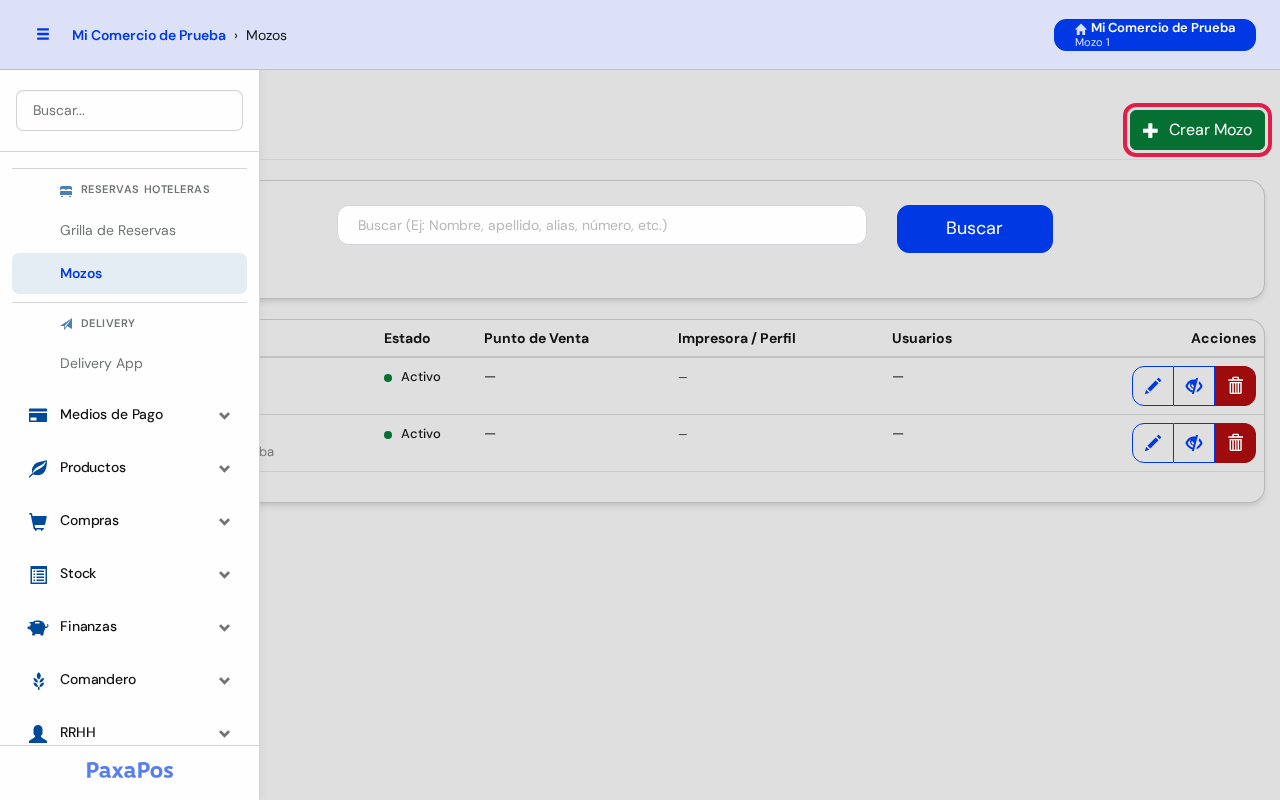Delete the first waiter using trash icon

pos(1235,386)
